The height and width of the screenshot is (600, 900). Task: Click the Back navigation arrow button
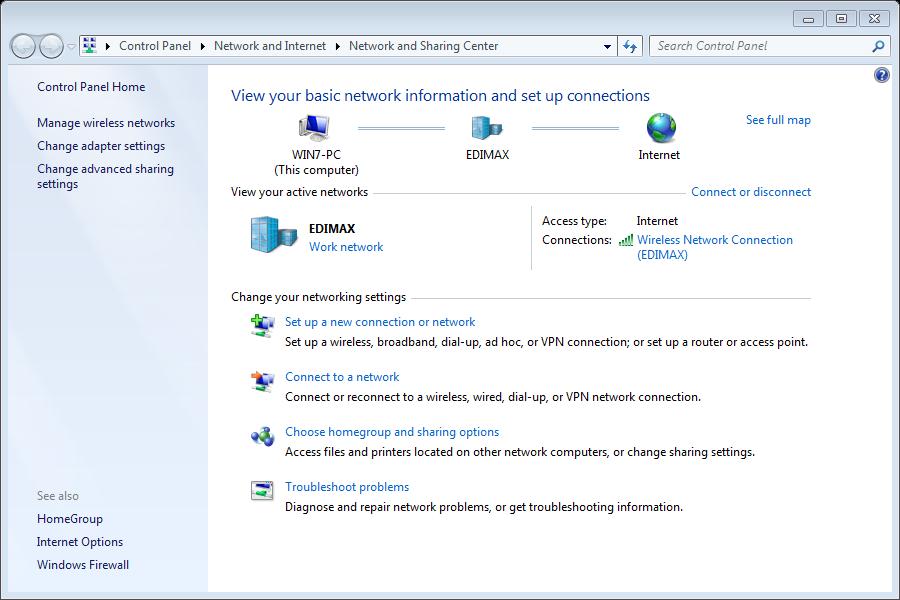(24, 46)
